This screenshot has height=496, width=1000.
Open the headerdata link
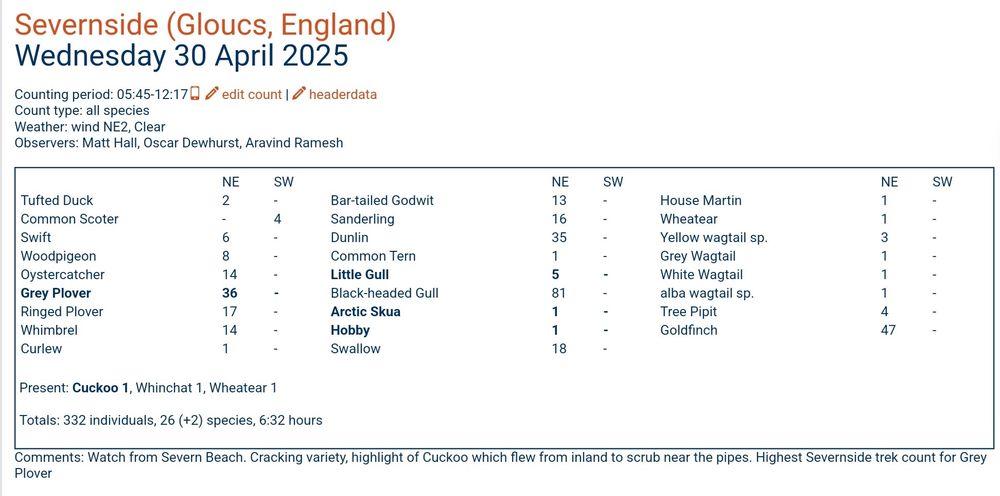[x=343, y=94]
